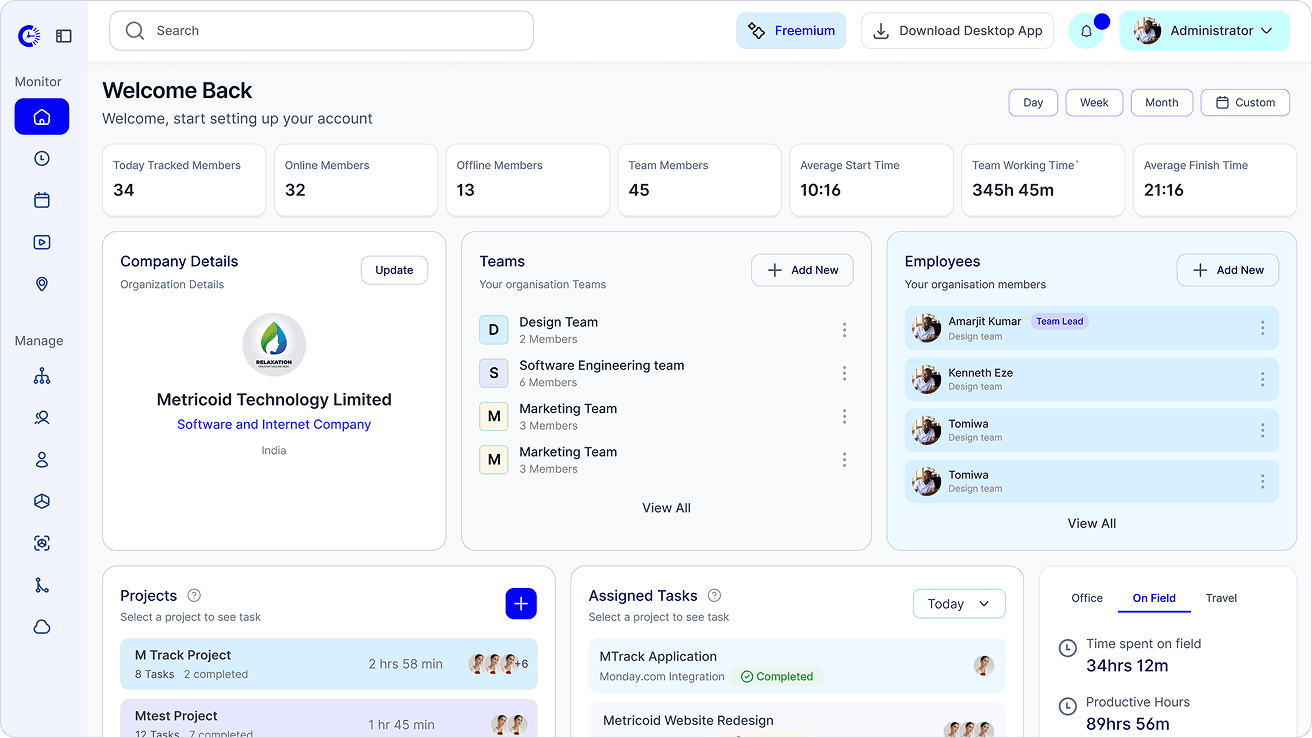The width and height of the screenshot is (1312, 738).
Task: Open the location pin icon in sidebar
Action: tap(42, 284)
